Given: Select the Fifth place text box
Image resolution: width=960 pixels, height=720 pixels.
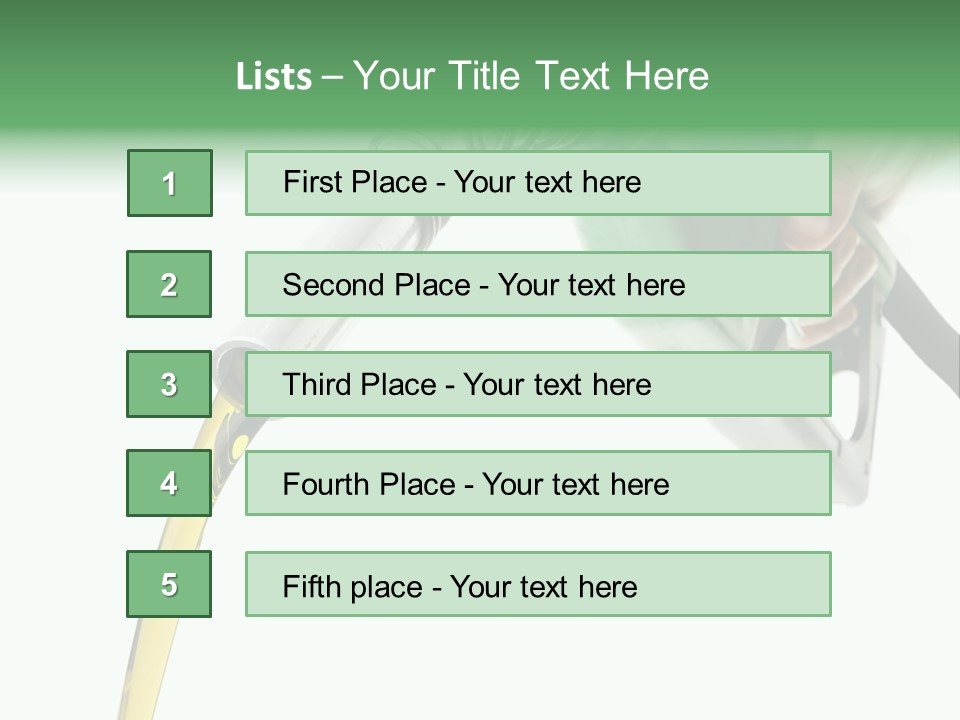Looking at the screenshot, I should click(538, 584).
